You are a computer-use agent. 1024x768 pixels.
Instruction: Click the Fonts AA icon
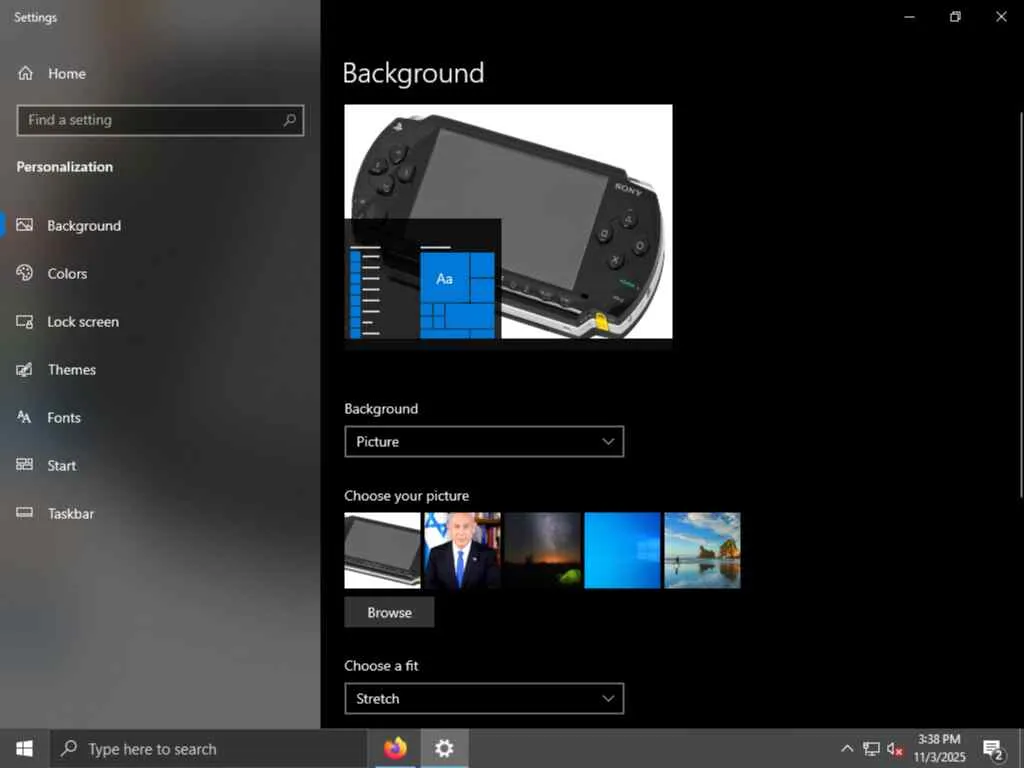click(24, 417)
